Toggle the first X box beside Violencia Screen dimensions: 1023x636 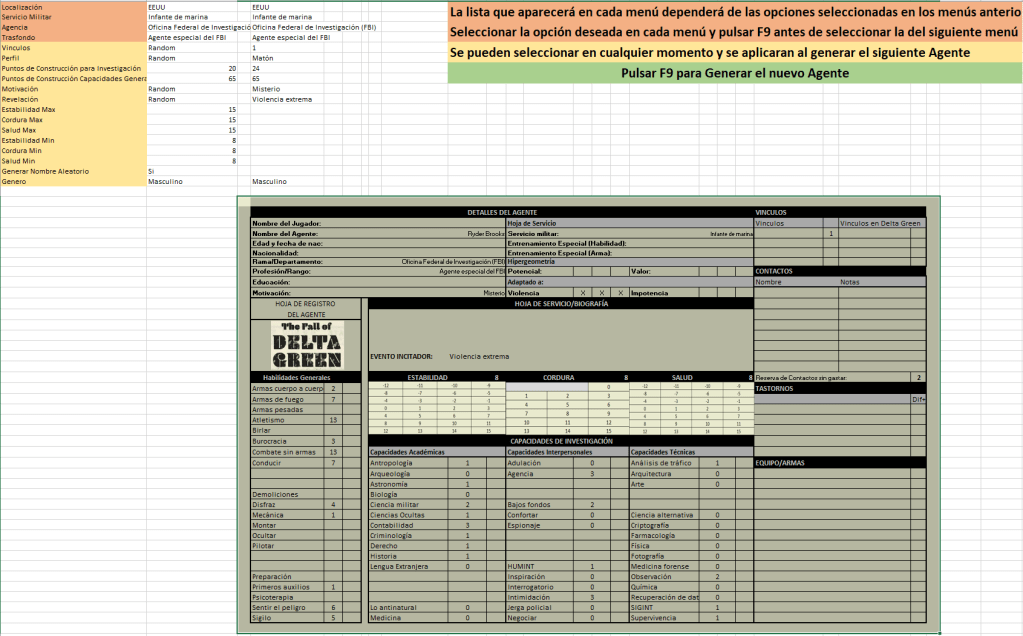tap(583, 293)
